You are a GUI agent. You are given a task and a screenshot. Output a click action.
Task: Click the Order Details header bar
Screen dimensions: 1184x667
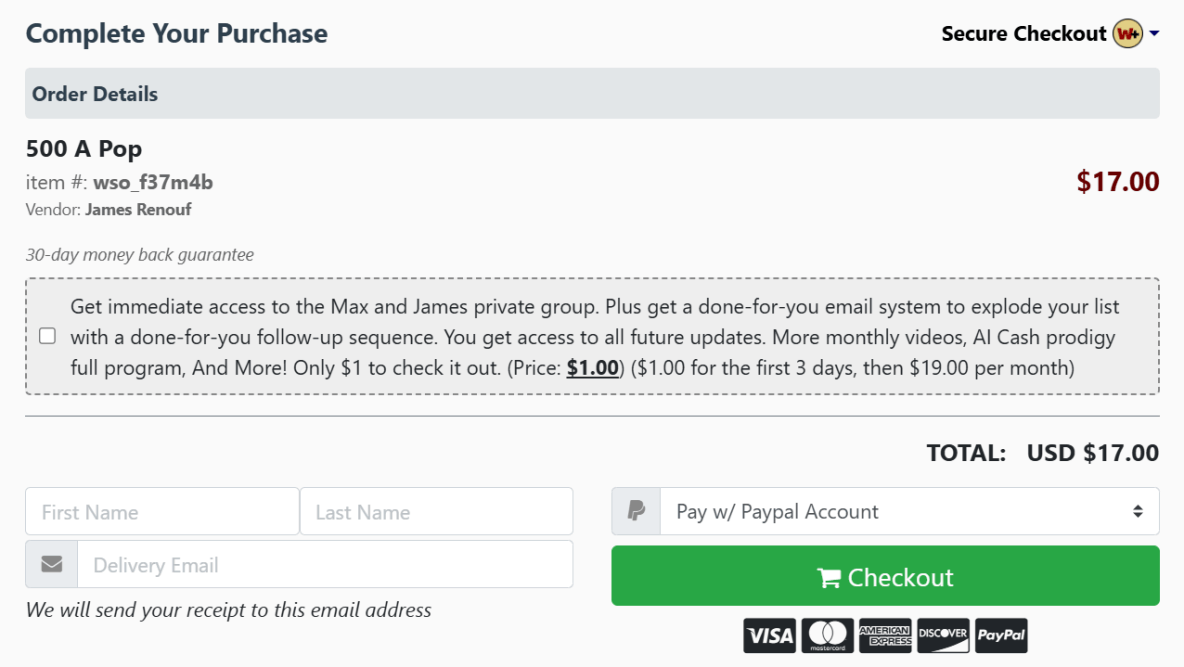click(x=592, y=94)
